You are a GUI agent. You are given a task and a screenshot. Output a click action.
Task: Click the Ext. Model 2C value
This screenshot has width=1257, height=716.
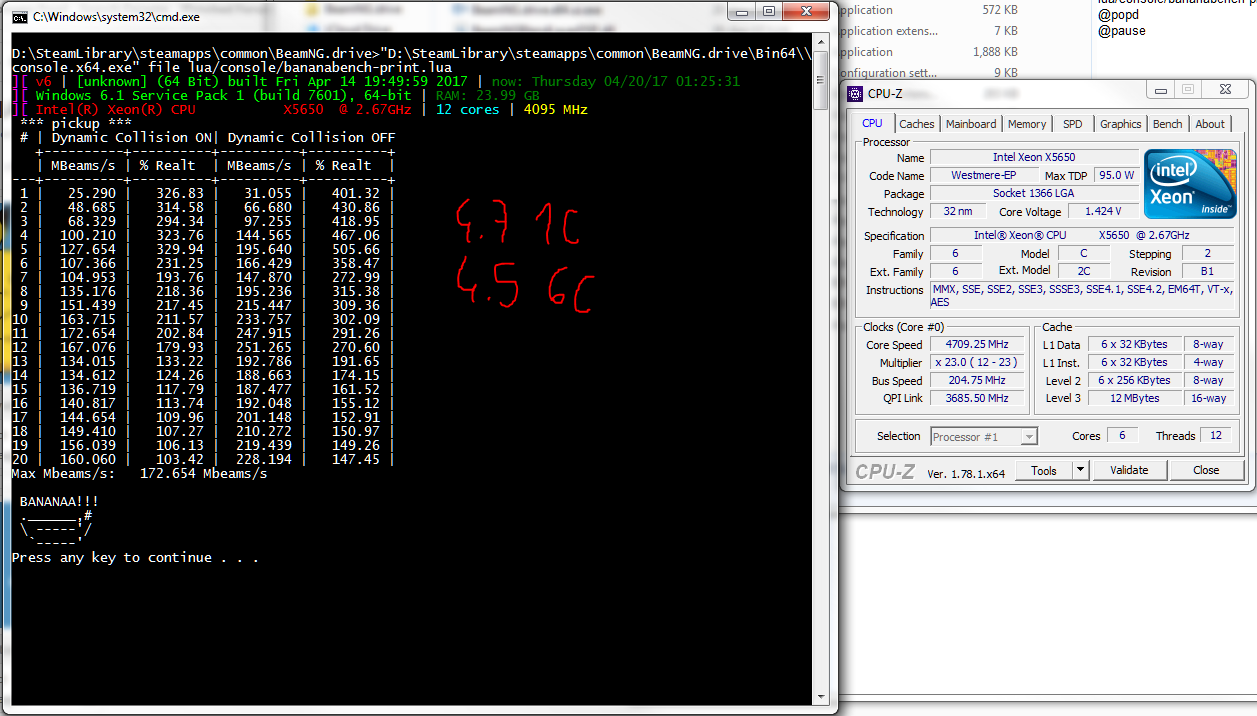point(1083,271)
